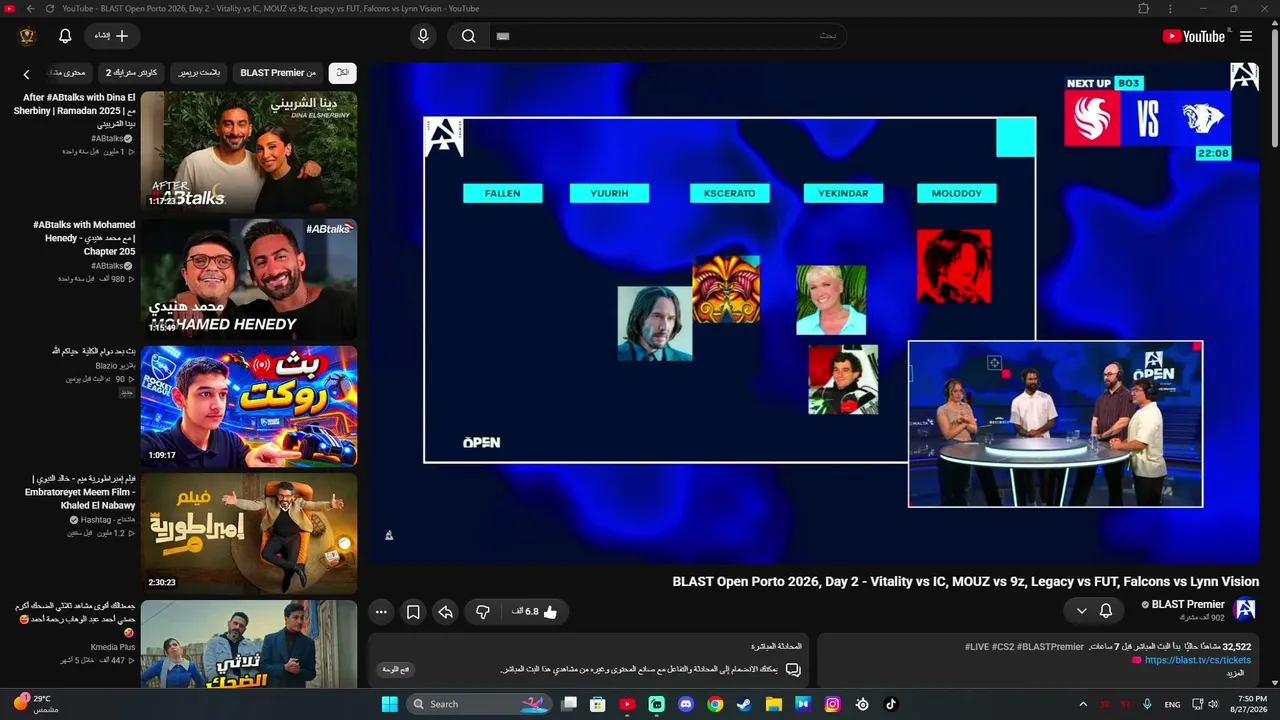
Task: Select the 'بلاست بريمير' chip
Action: pos(199,73)
